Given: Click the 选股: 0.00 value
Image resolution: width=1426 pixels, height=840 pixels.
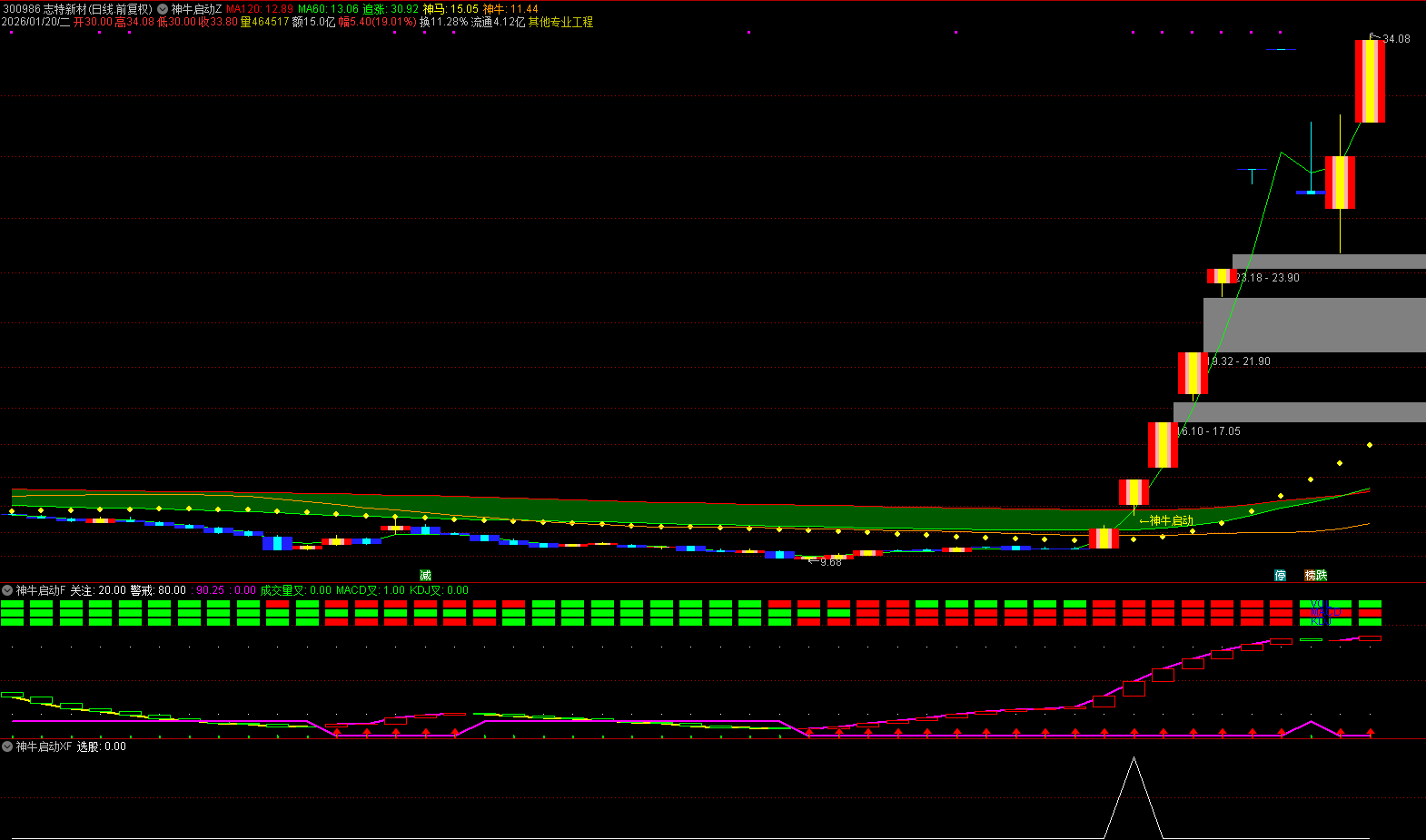Looking at the screenshot, I should (x=102, y=746).
